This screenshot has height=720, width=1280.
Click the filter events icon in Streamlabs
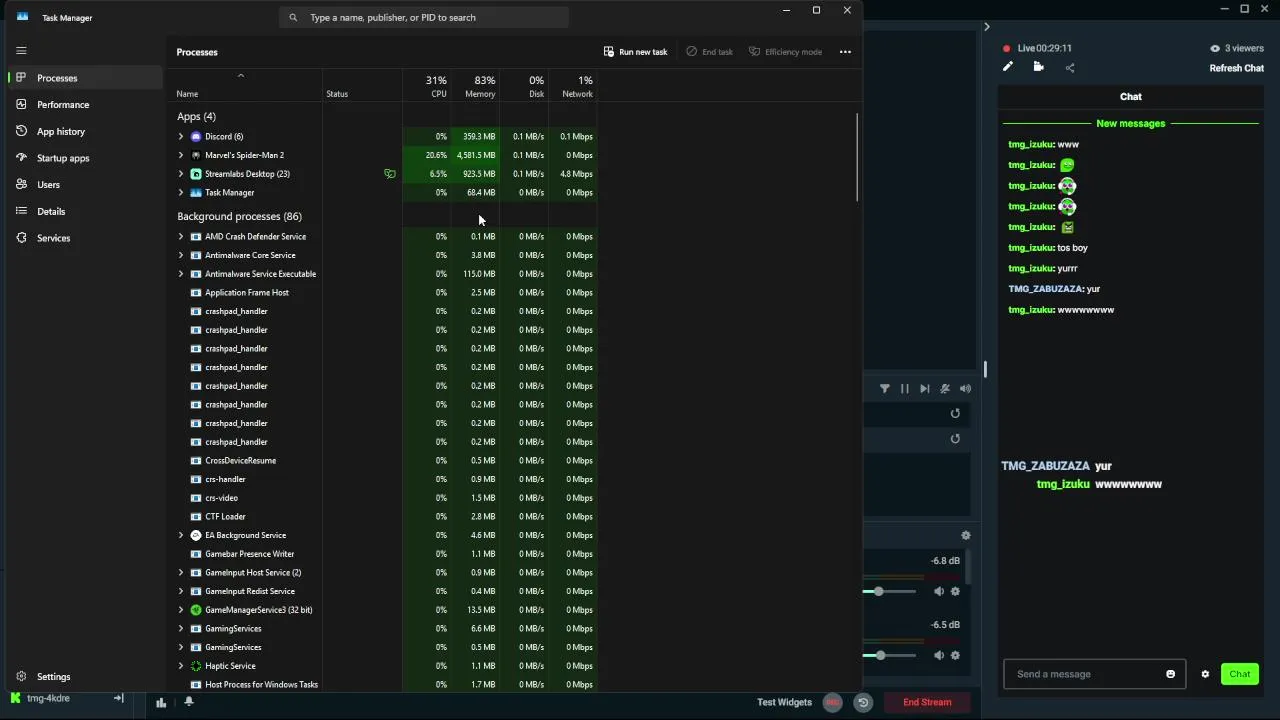(x=885, y=389)
